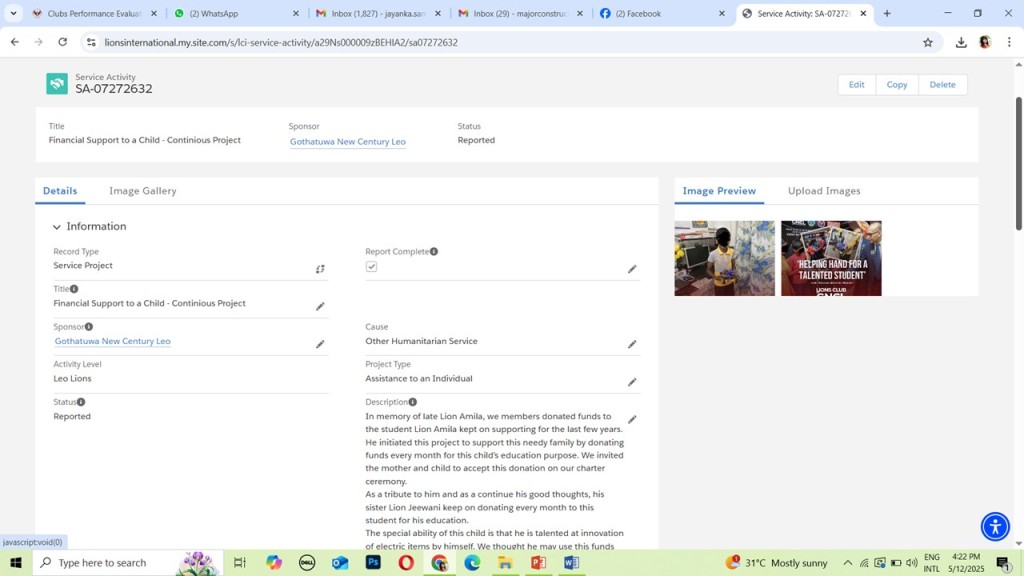Show info tooltip next to Status label

pyautogui.click(x=81, y=402)
